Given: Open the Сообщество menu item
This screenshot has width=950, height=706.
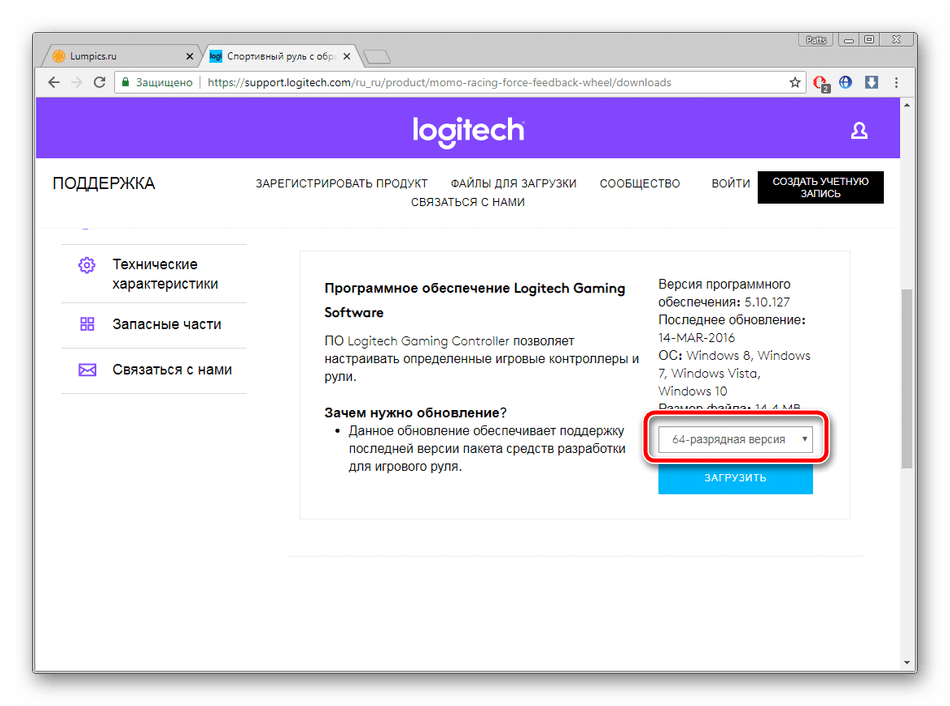Looking at the screenshot, I should pos(639,184).
